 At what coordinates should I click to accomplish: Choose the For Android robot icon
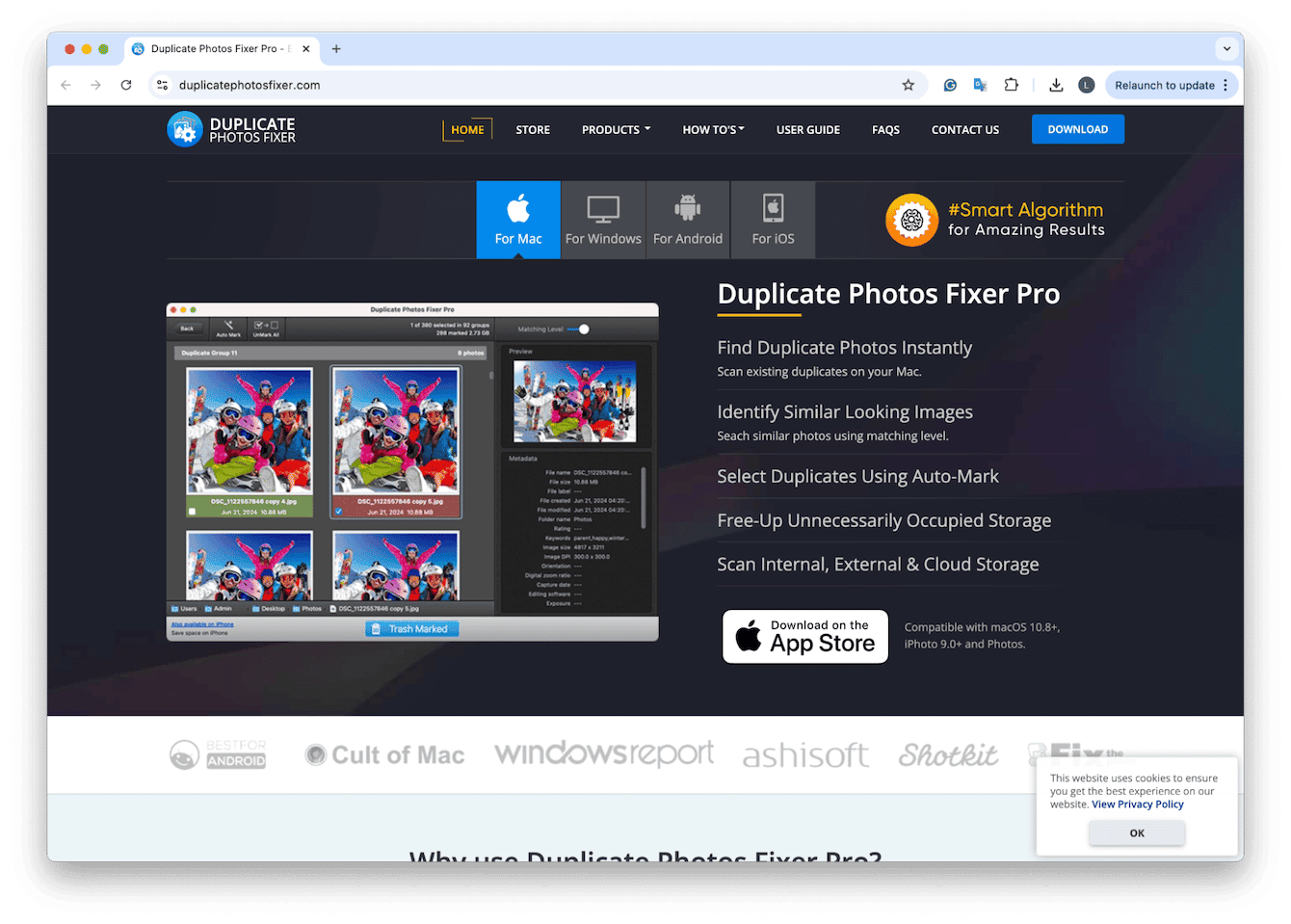click(x=687, y=206)
